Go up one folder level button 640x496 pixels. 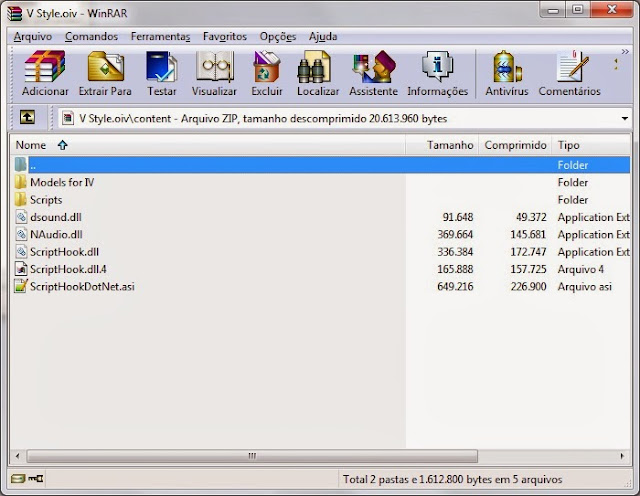27,118
